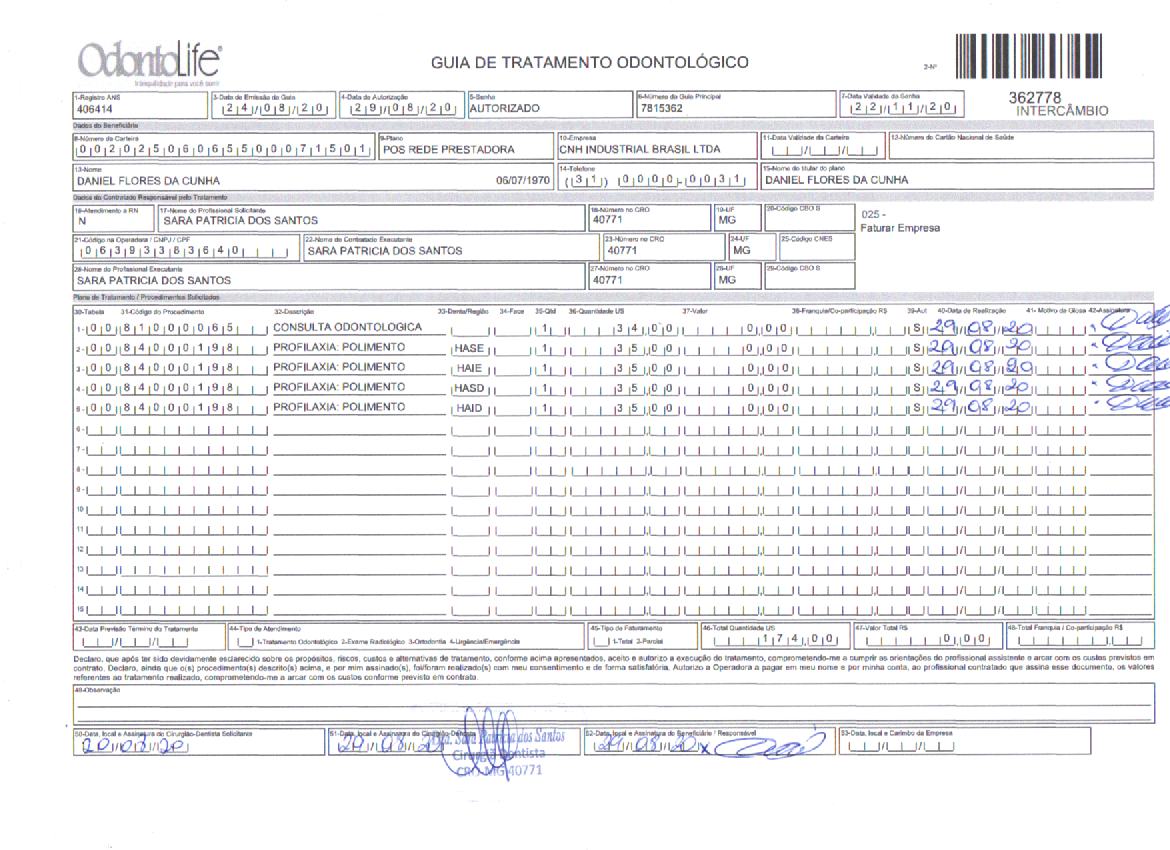
Task: Click the OdontoLife logo
Action: pyautogui.click(x=148, y=64)
